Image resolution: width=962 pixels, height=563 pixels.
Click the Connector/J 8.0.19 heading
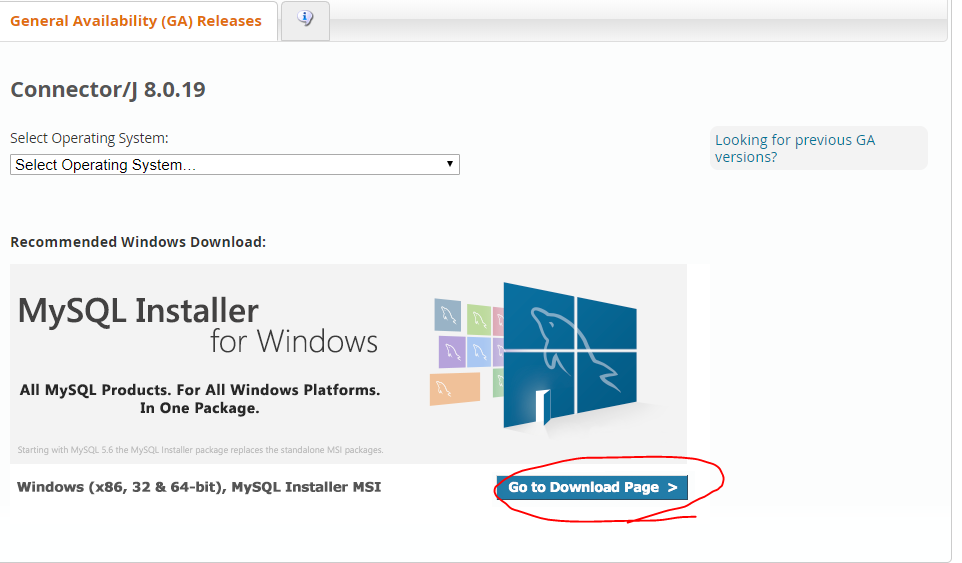108,90
